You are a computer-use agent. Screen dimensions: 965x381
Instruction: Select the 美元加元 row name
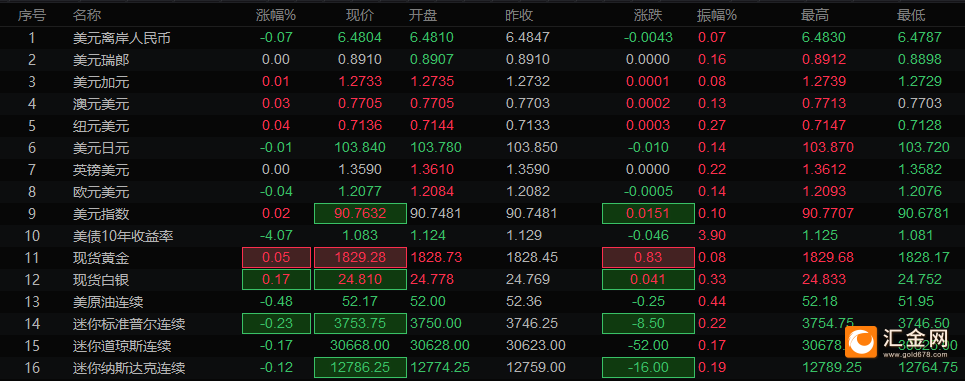[101, 82]
